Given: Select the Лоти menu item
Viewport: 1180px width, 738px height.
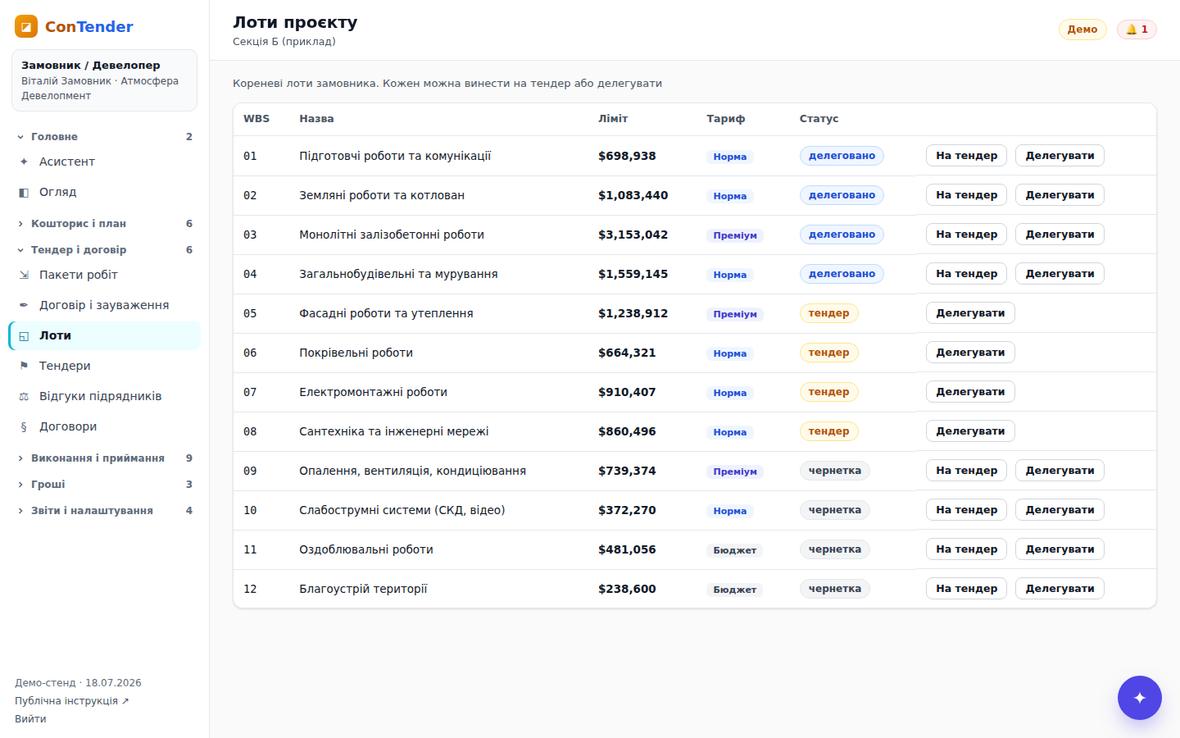Looking at the screenshot, I should click(105, 336).
